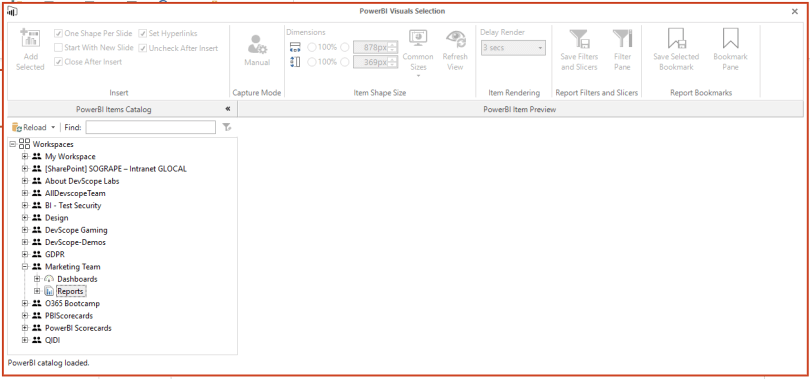Click the Marketing Team workspace icon
Image resolution: width=810 pixels, height=379 pixels.
tap(36, 267)
